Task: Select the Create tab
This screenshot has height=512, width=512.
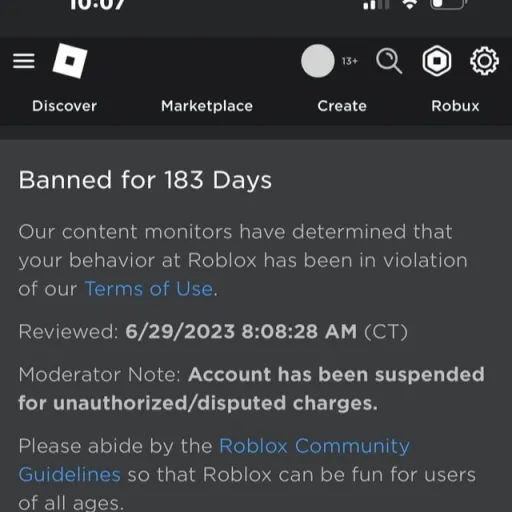Action: [342, 106]
